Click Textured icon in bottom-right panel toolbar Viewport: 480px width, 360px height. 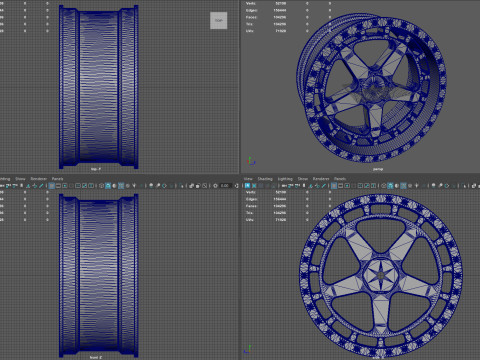click(410, 186)
